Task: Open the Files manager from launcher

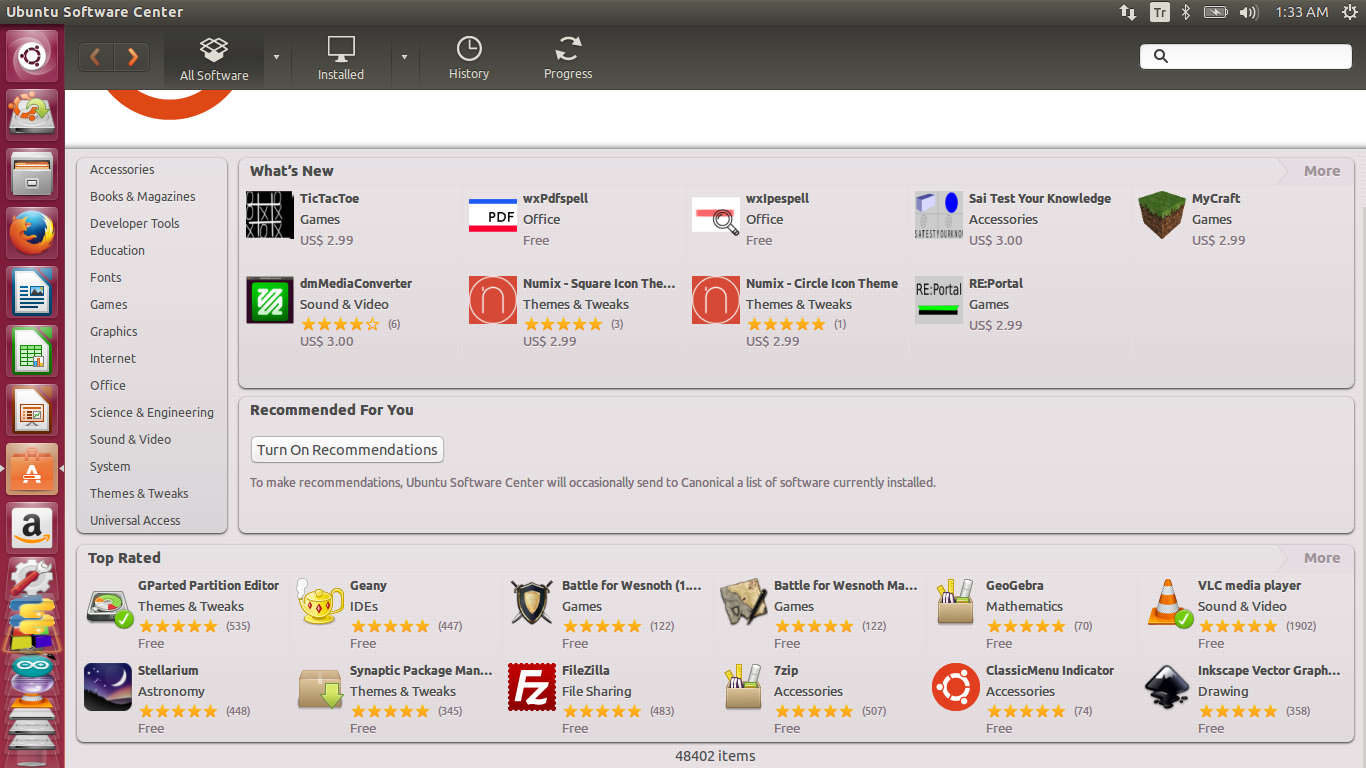Action: 32,173
